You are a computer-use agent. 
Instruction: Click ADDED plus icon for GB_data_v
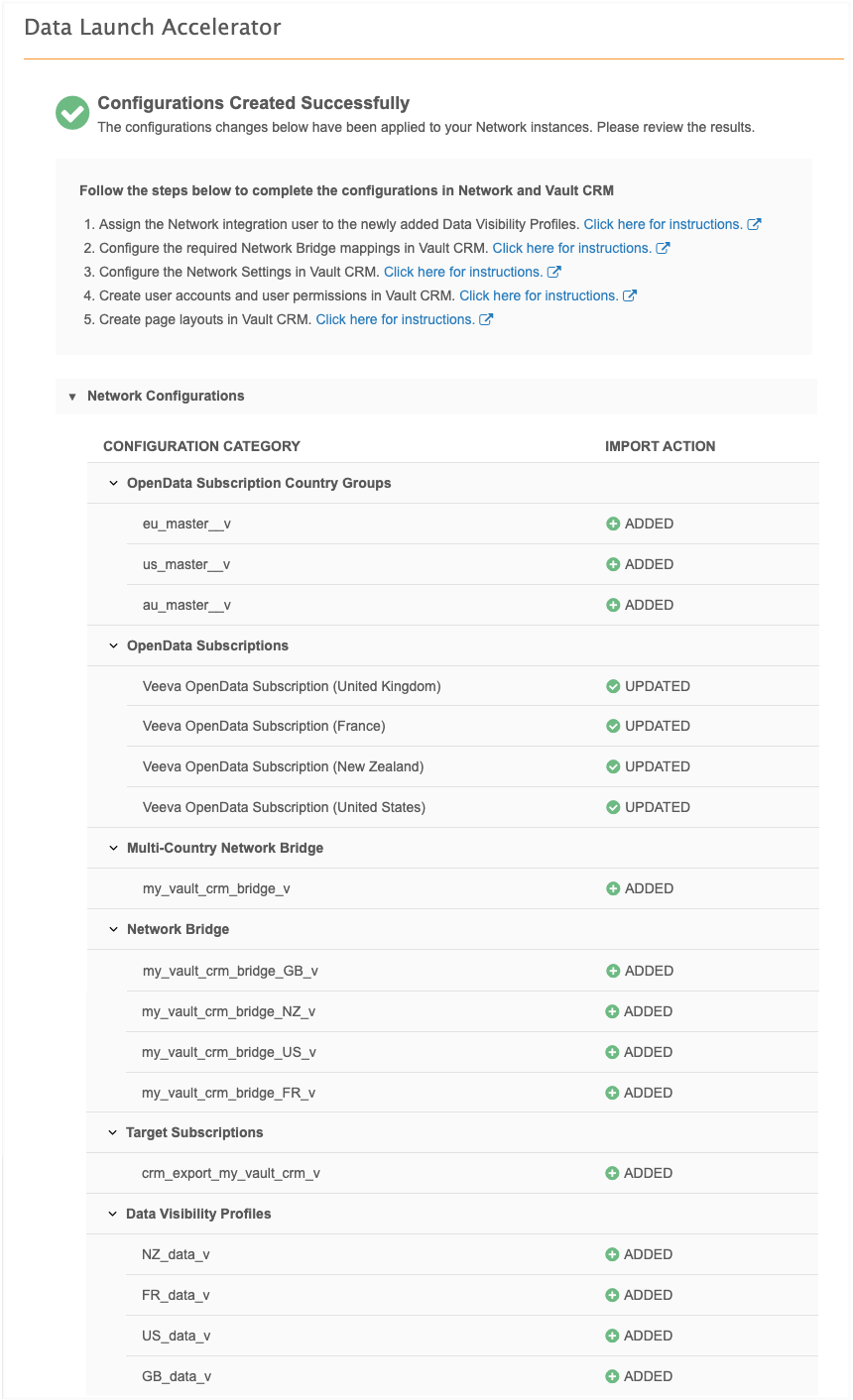(x=612, y=1376)
